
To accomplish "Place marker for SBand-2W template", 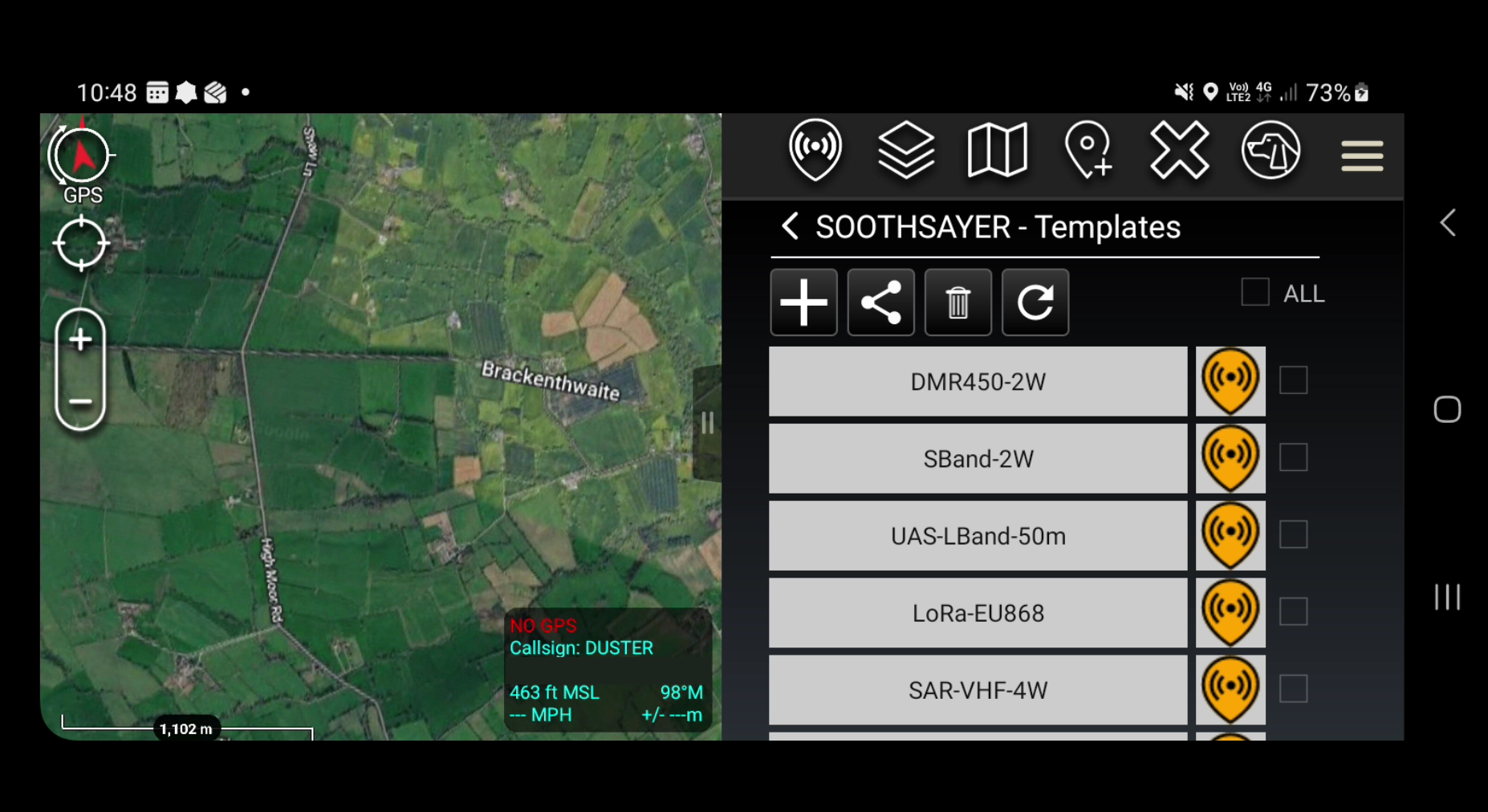I will tap(1230, 458).
